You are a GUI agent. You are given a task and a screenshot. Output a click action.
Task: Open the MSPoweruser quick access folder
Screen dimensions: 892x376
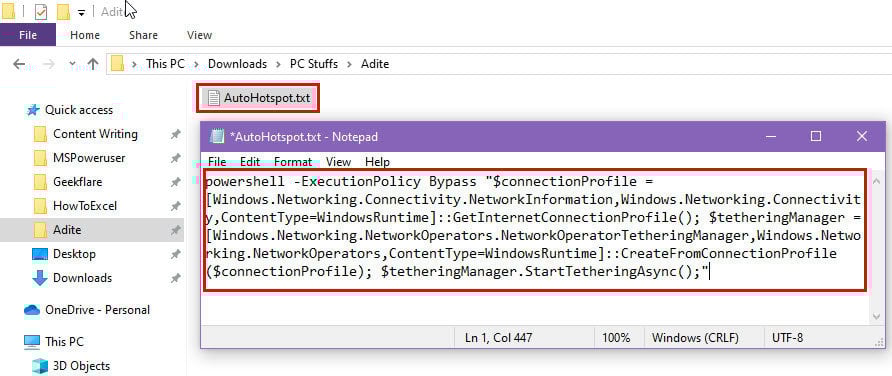[x=89, y=158]
